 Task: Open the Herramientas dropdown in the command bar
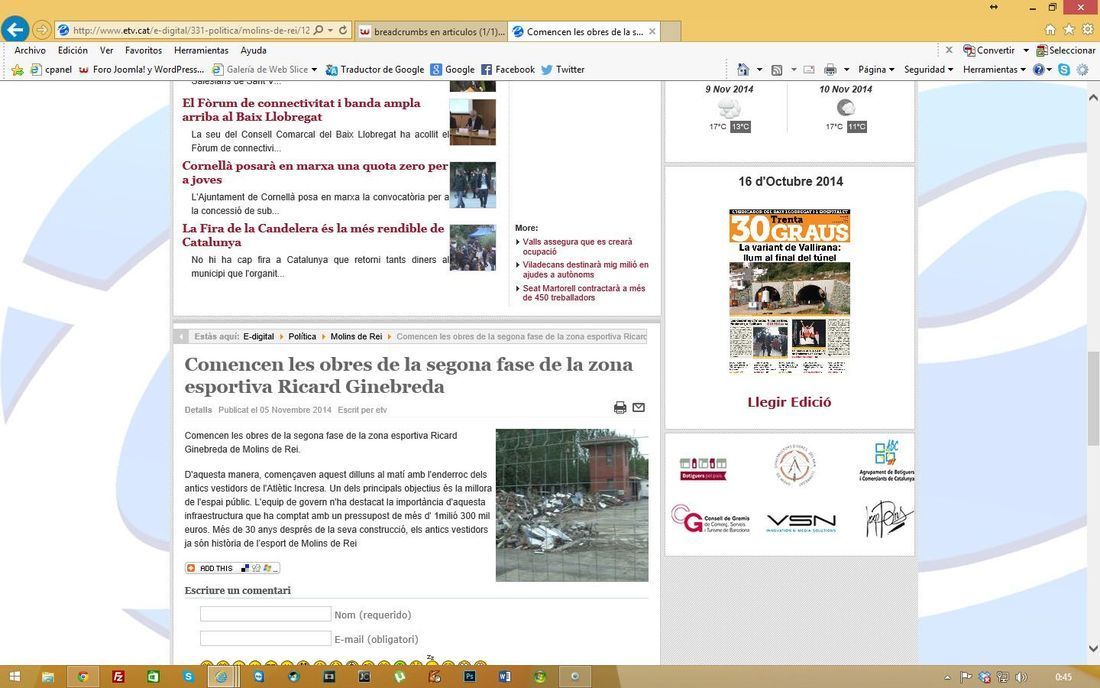[x=994, y=69]
